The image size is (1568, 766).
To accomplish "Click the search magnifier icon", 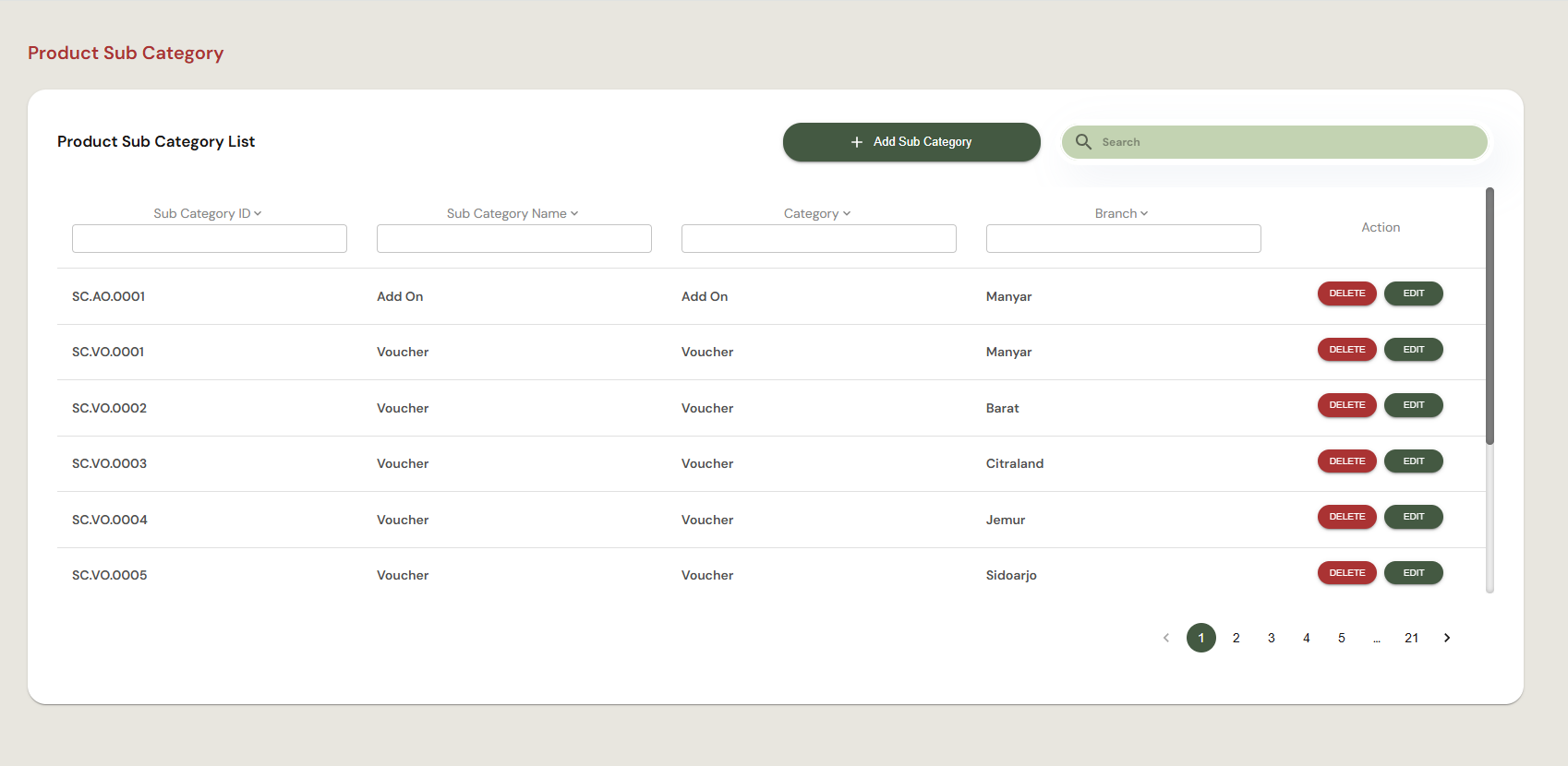I will [1083, 142].
